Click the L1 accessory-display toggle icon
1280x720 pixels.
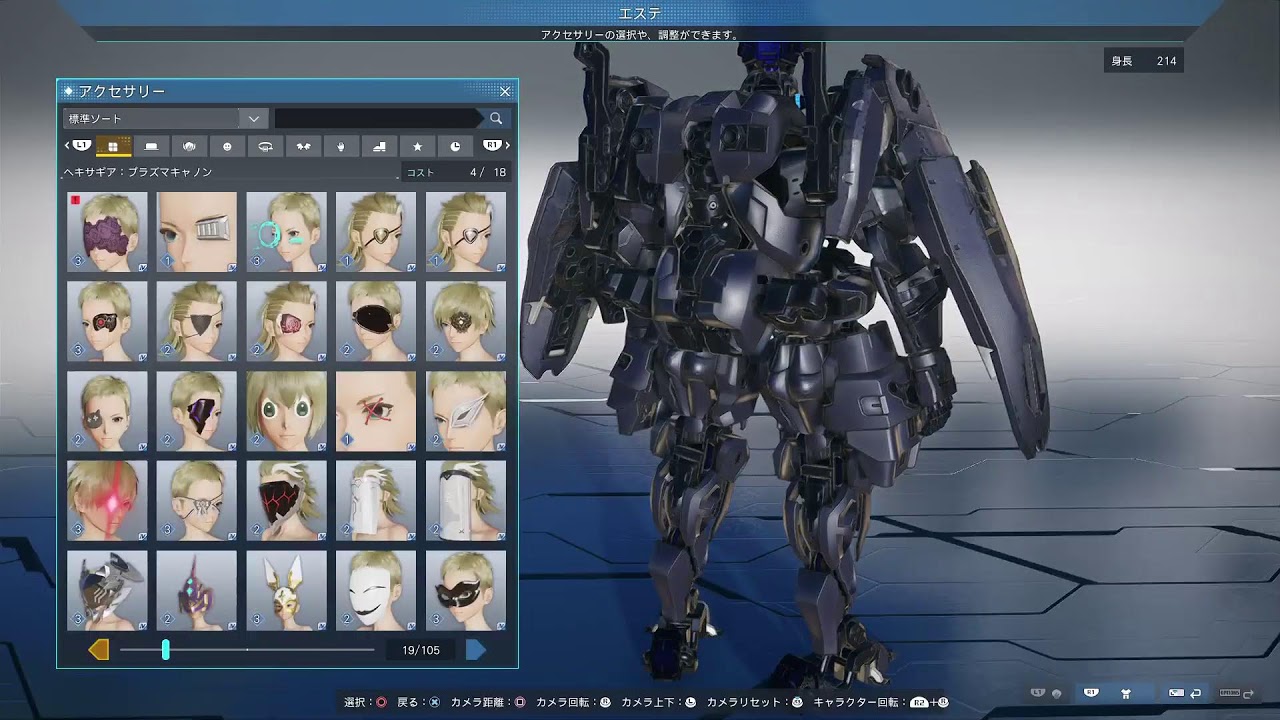pyautogui.click(x=1046, y=692)
